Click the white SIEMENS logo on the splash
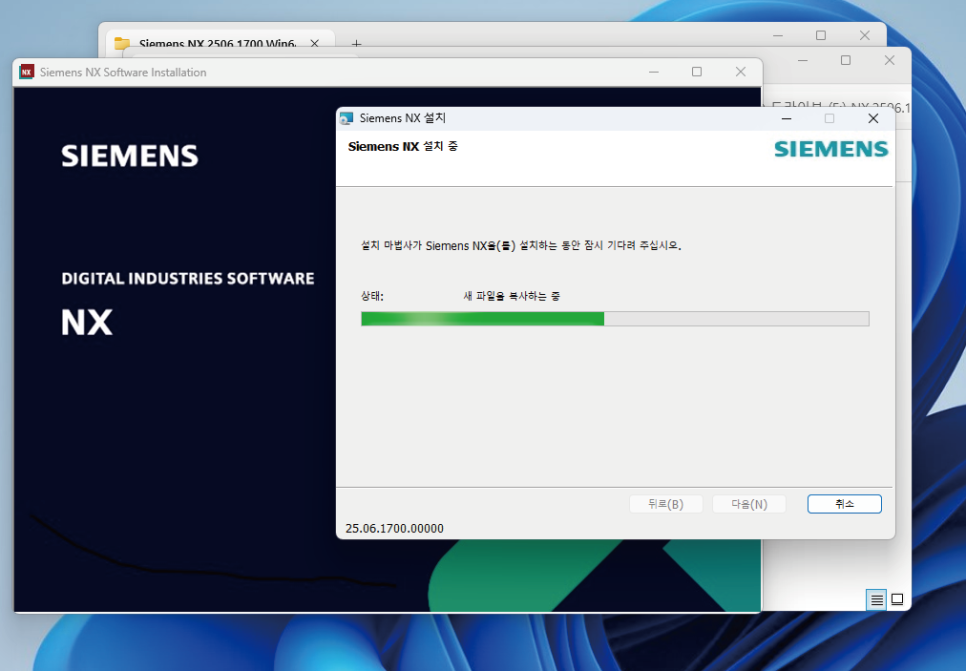 coord(129,155)
